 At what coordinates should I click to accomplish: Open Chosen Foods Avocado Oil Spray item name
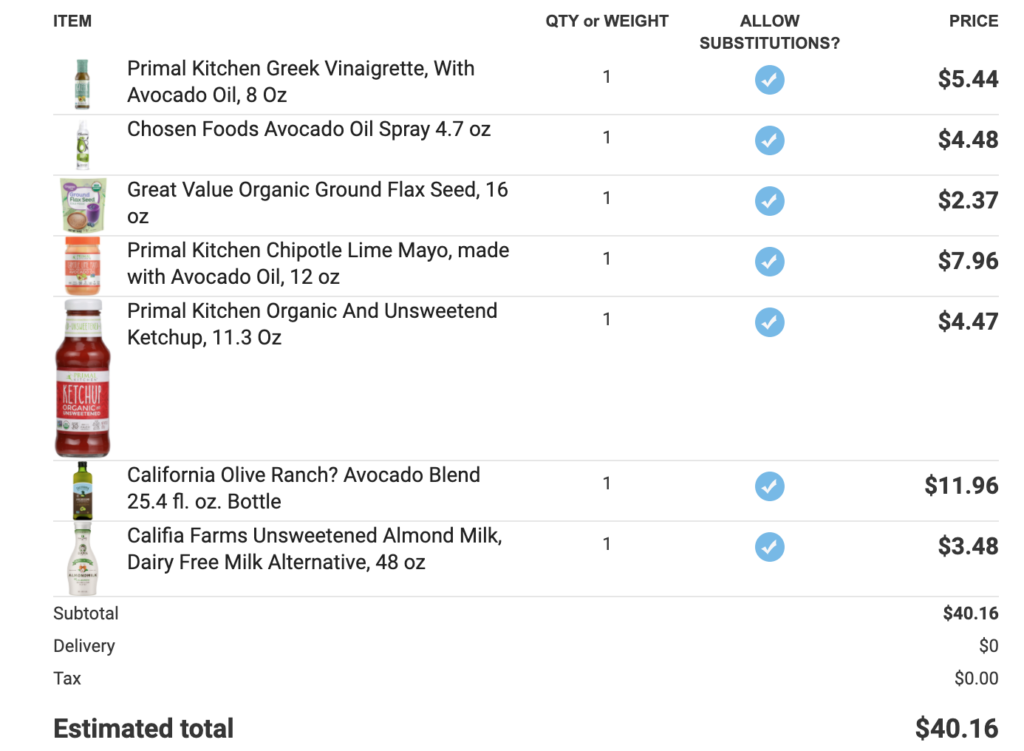point(309,129)
